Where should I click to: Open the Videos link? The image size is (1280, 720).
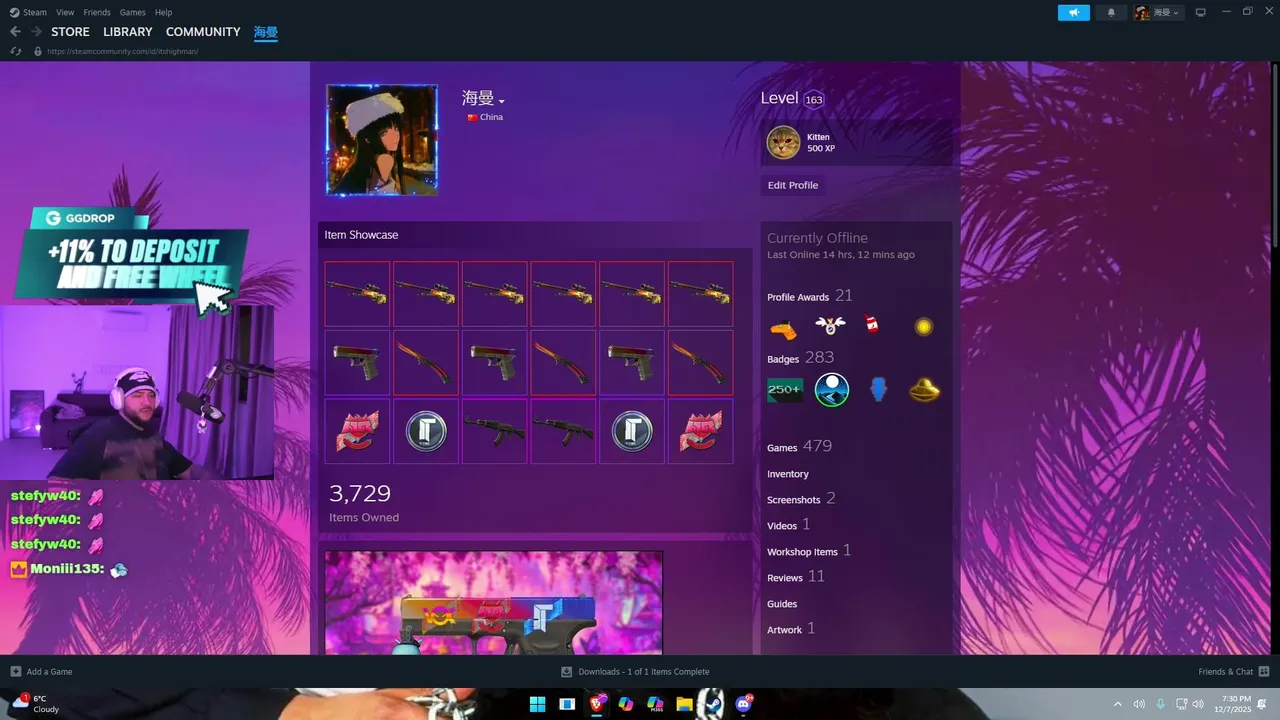(x=788, y=525)
